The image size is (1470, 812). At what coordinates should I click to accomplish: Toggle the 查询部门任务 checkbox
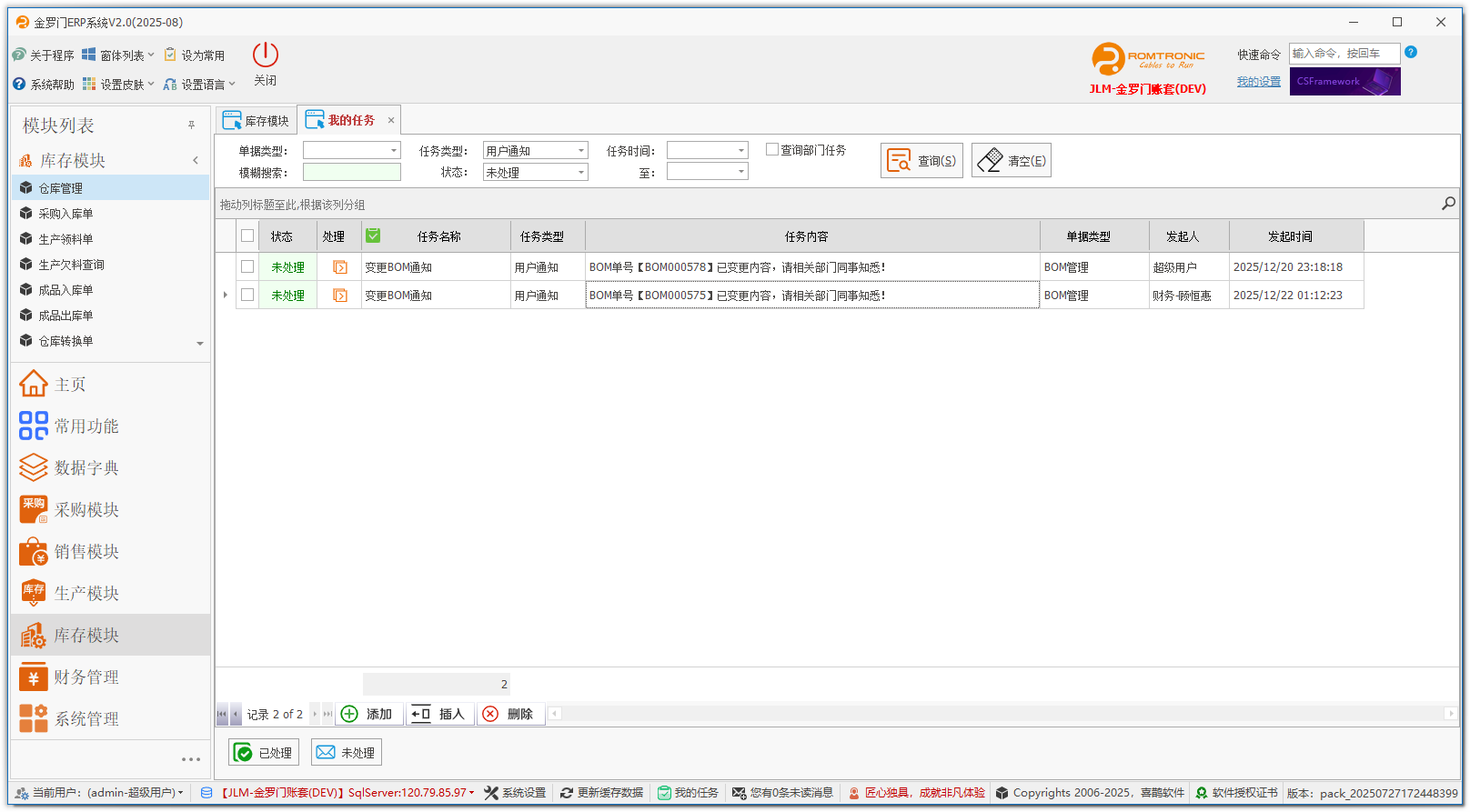coord(772,150)
